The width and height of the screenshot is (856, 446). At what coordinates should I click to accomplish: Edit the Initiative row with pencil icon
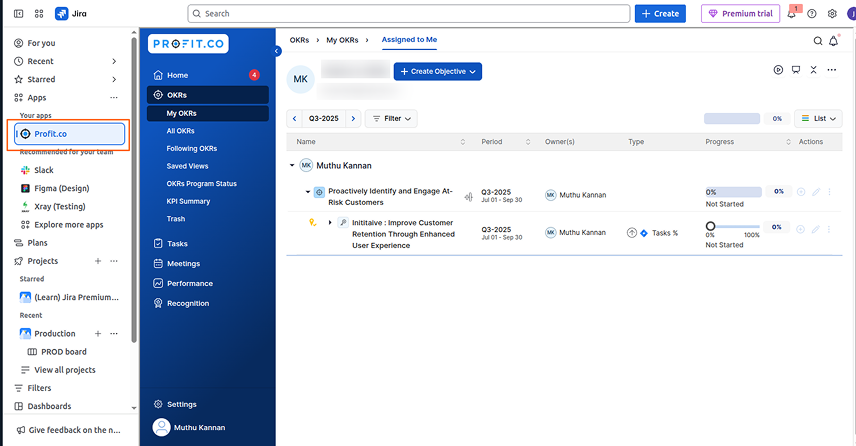[x=816, y=229]
